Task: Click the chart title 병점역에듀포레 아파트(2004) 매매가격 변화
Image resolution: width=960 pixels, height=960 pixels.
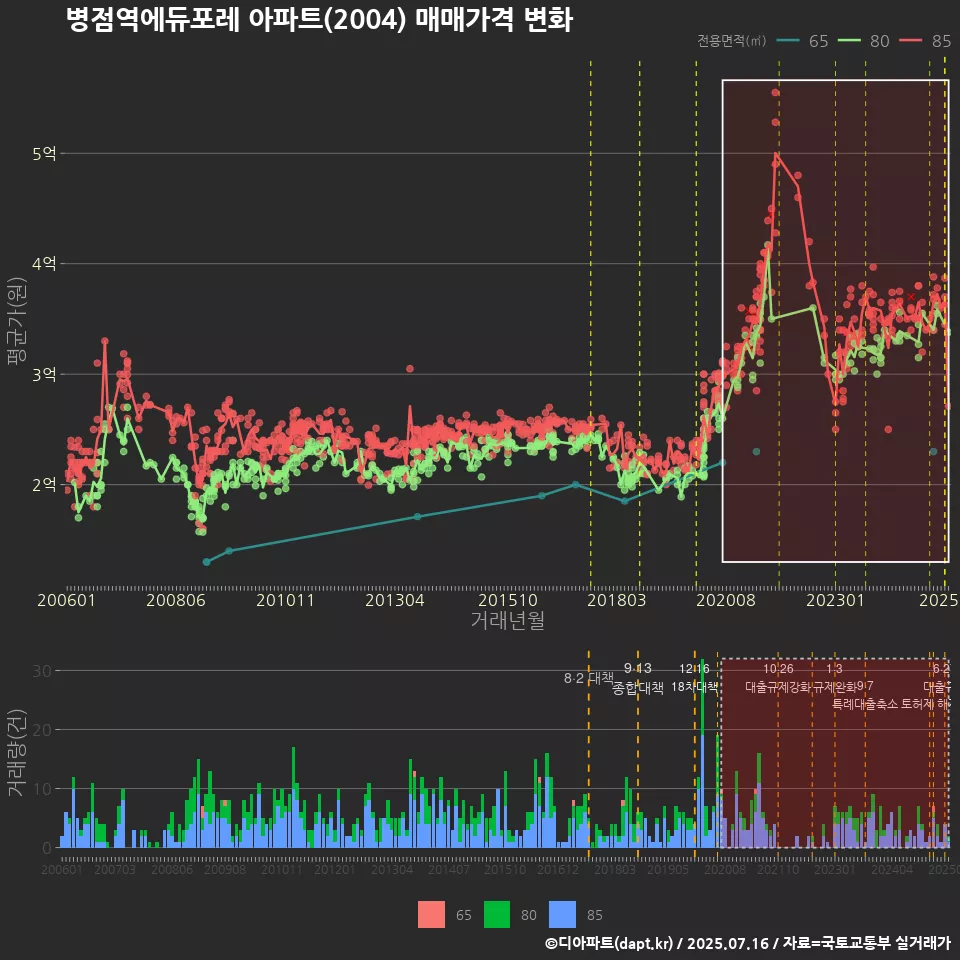Action: click(x=319, y=19)
